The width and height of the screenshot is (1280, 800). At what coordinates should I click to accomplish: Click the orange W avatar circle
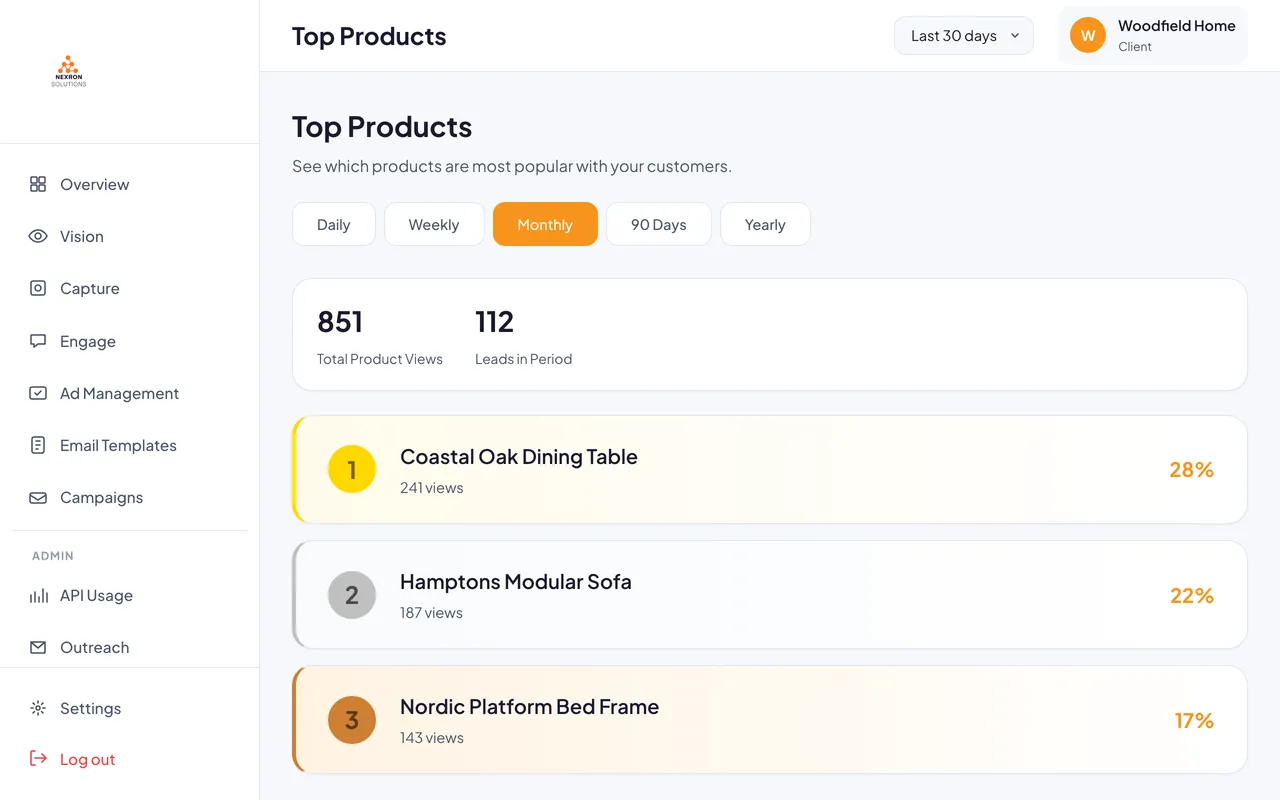[1088, 36]
